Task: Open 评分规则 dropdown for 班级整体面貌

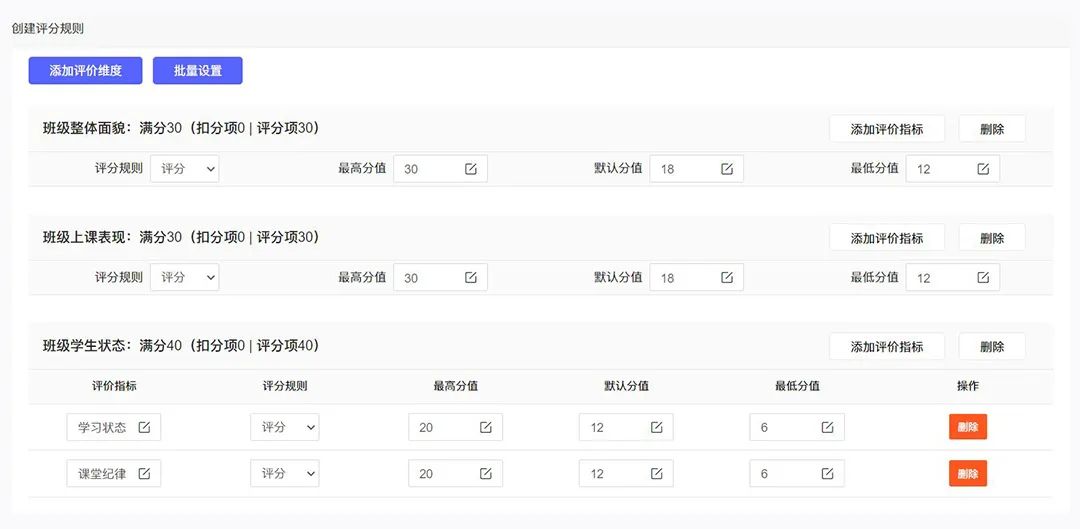Action: pyautogui.click(x=185, y=169)
